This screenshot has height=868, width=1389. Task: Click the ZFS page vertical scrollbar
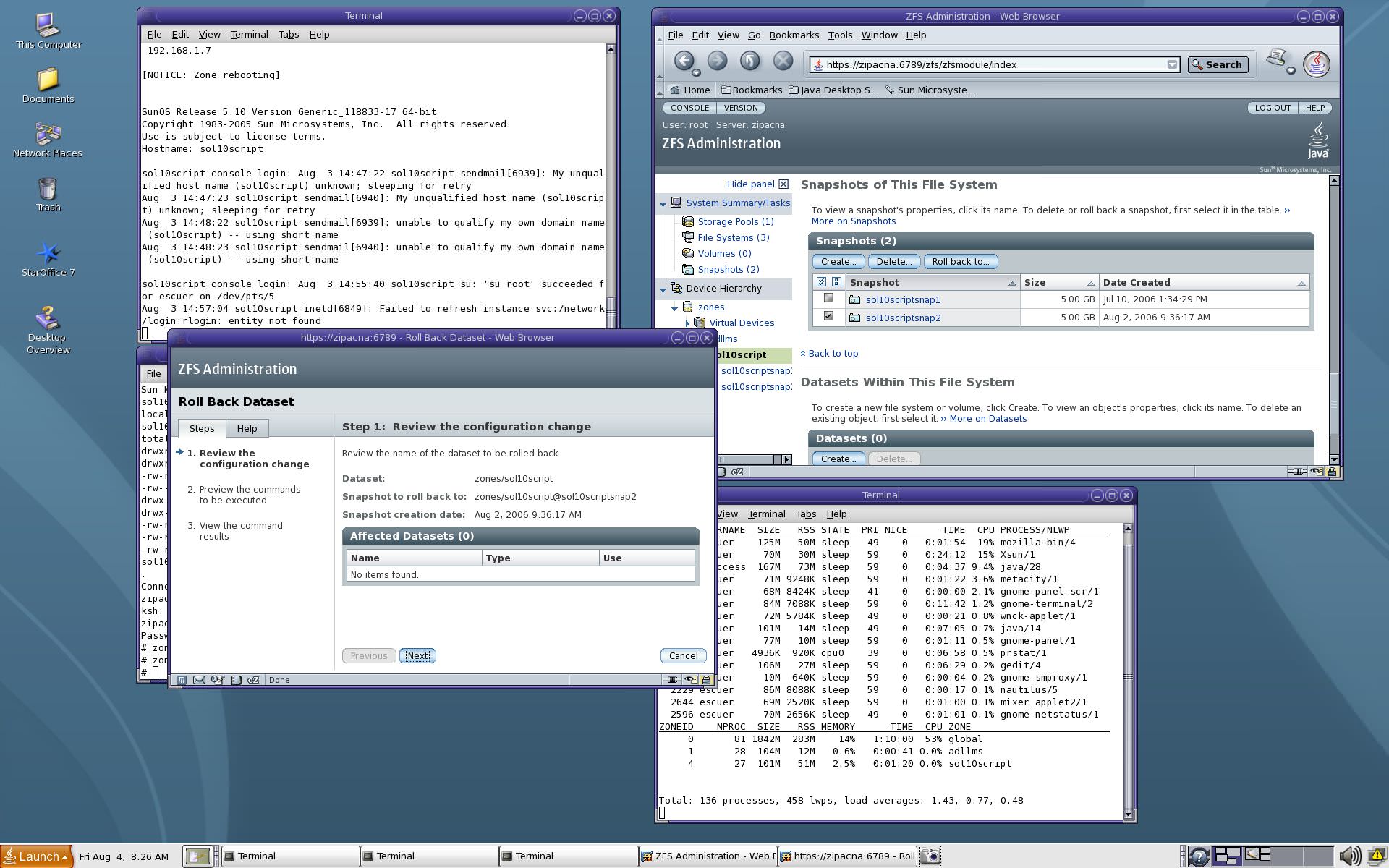[x=1334, y=318]
